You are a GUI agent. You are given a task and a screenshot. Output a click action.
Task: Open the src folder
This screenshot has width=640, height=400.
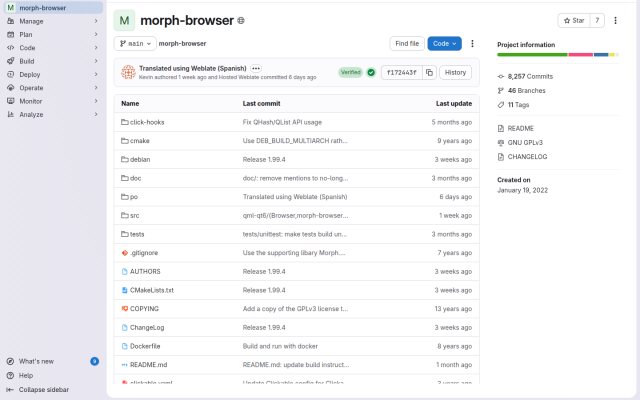pos(135,216)
